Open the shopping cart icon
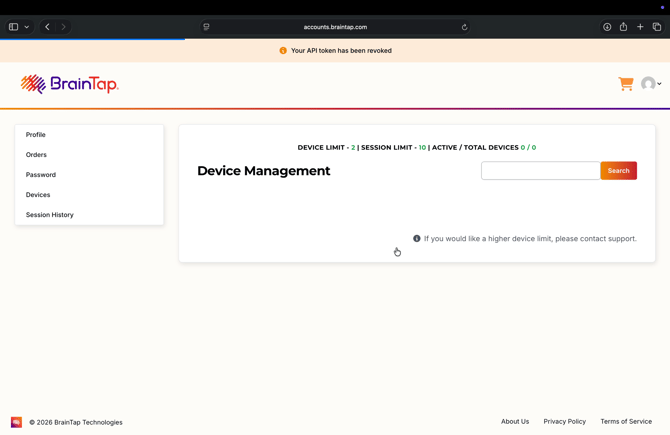The width and height of the screenshot is (670, 435). pos(626,84)
